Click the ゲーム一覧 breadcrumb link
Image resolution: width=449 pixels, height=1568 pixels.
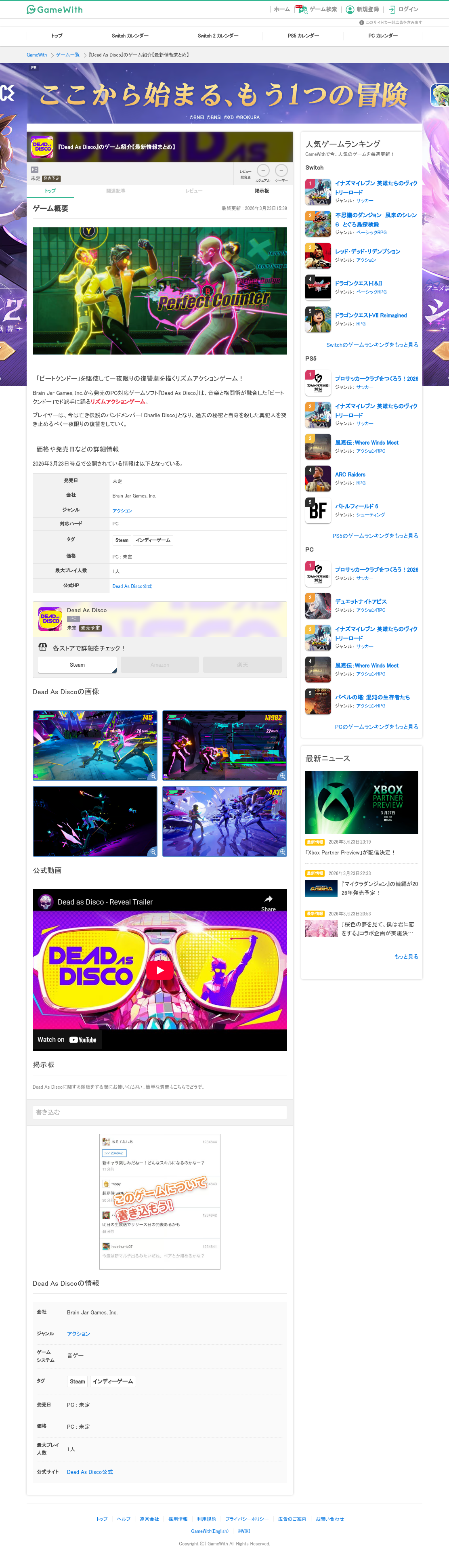pos(67,55)
